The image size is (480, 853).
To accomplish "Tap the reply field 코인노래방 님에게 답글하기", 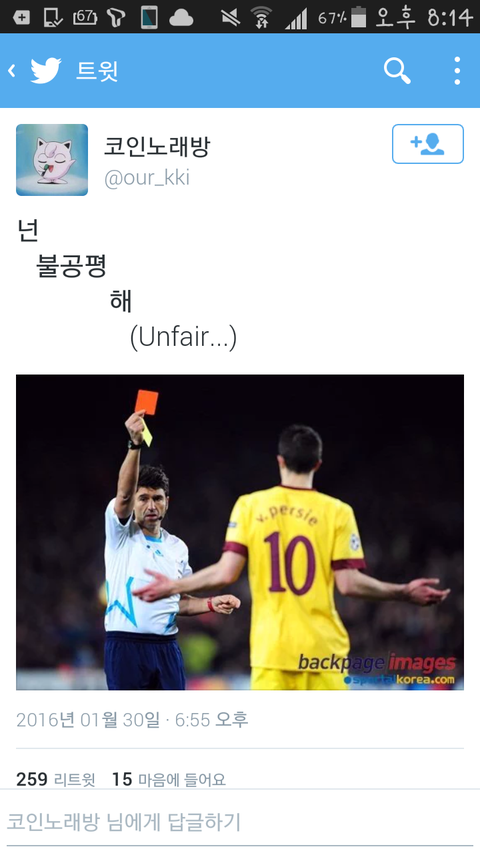I will [x=240, y=822].
